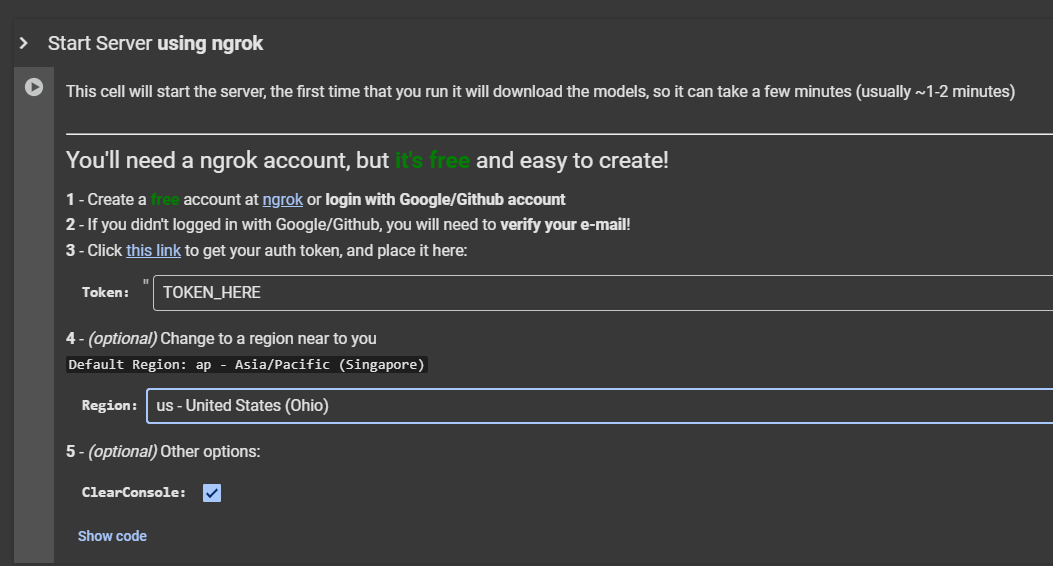Click the Default Region code text
Image resolution: width=1053 pixels, height=566 pixels.
(247, 365)
